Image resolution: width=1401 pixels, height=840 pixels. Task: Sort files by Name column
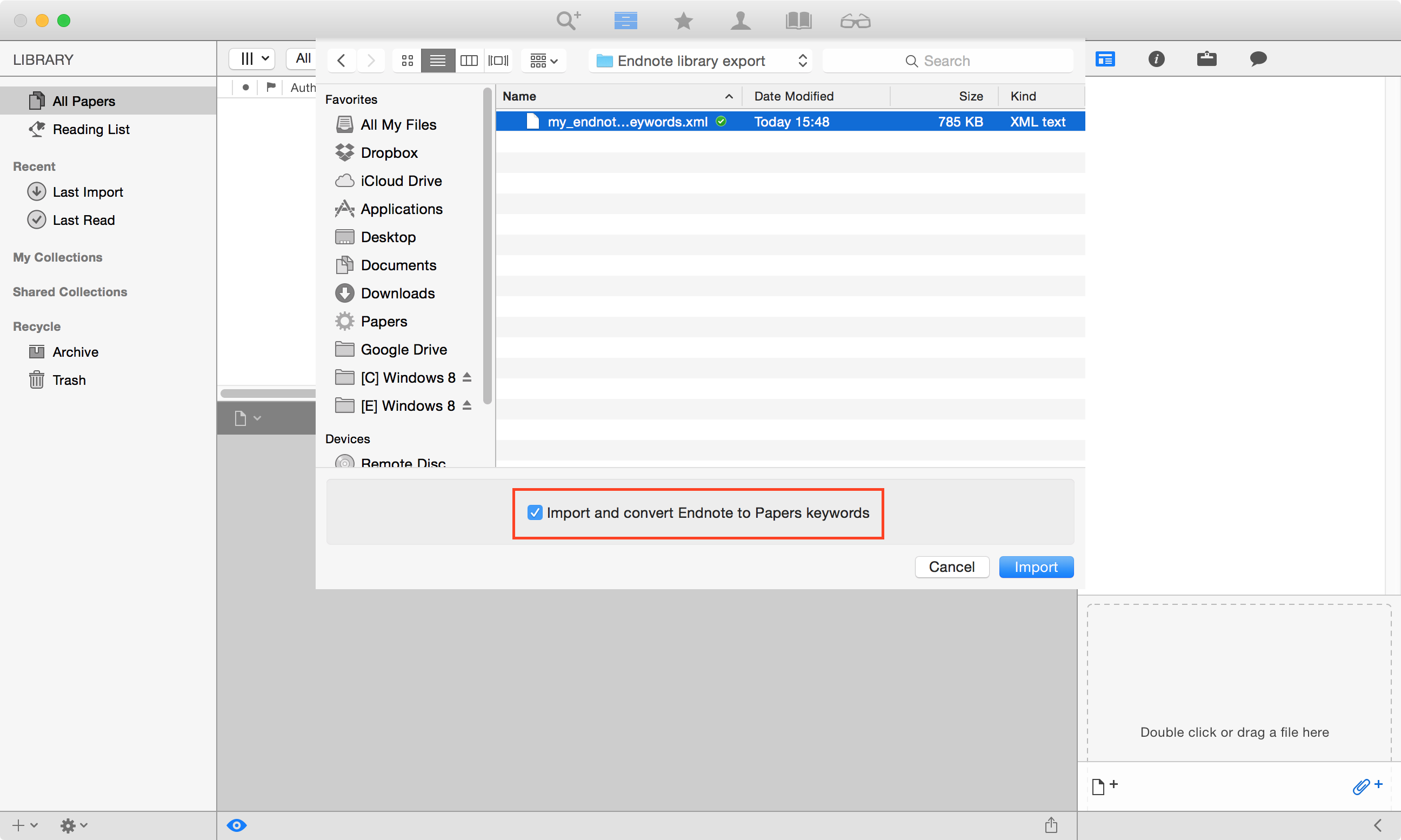pos(618,96)
